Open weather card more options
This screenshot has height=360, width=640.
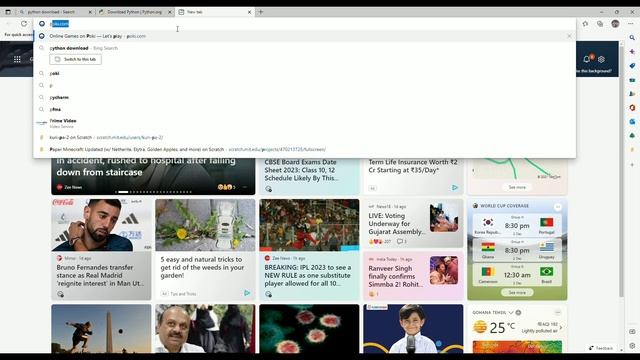click(558, 313)
